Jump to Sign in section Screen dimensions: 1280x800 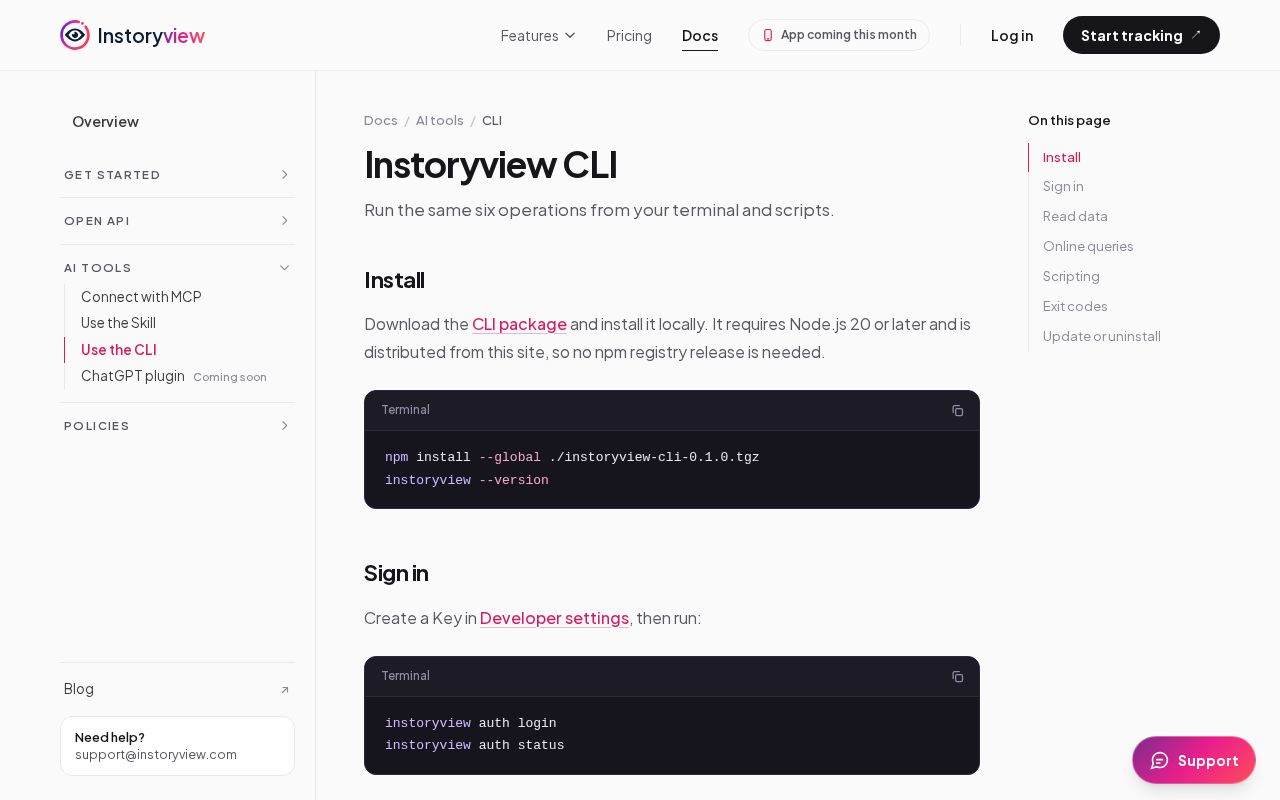pos(1063,186)
